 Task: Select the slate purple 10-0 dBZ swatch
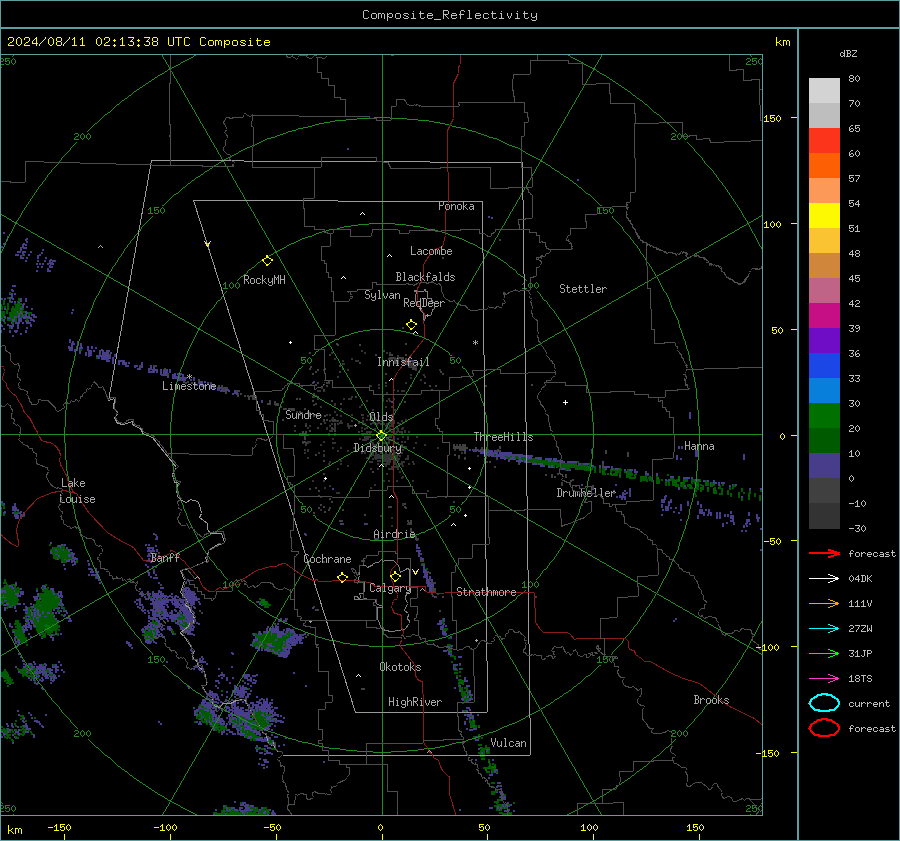point(824,466)
